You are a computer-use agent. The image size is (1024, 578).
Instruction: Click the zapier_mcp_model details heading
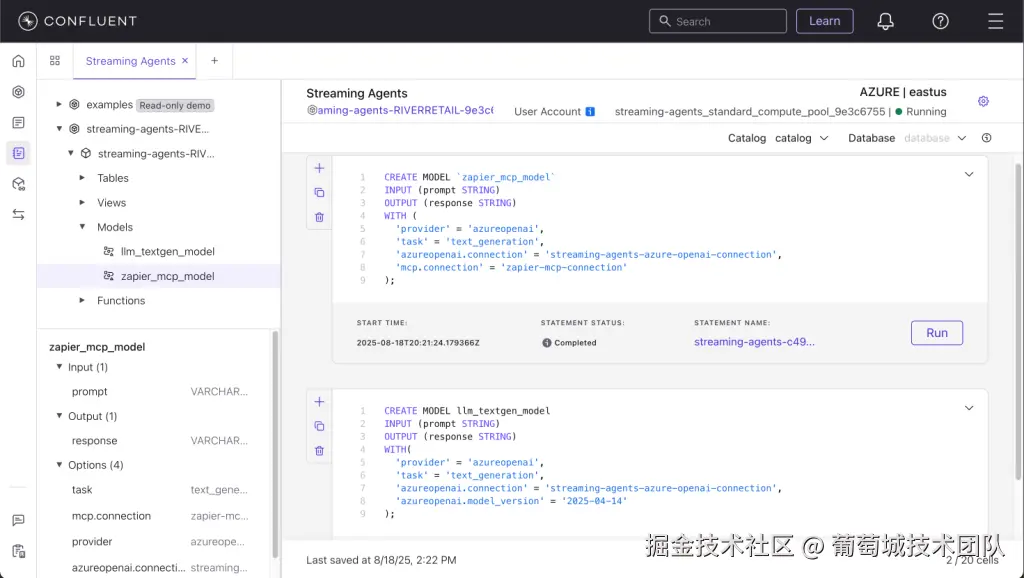point(97,347)
